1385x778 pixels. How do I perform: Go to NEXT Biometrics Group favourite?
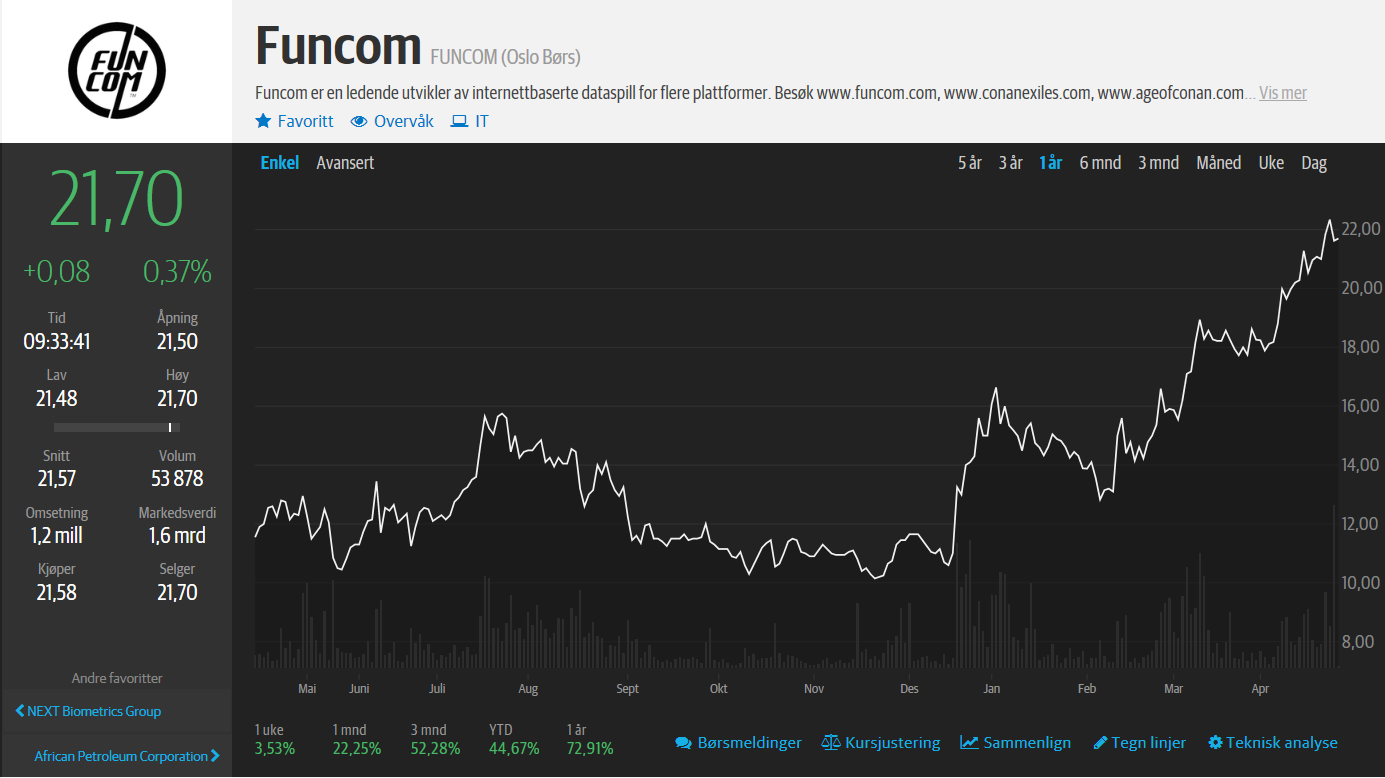coord(94,711)
